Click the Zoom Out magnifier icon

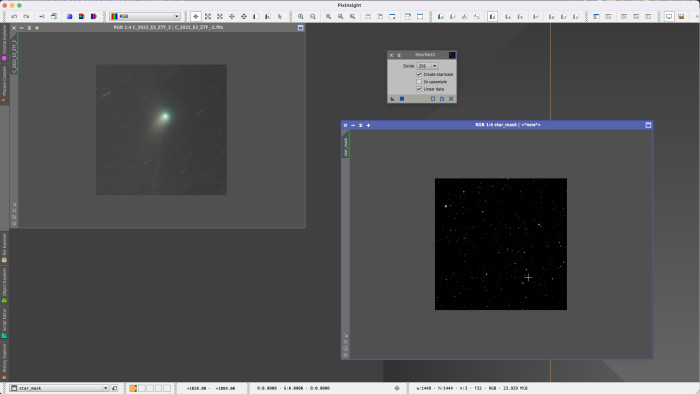tap(313, 17)
